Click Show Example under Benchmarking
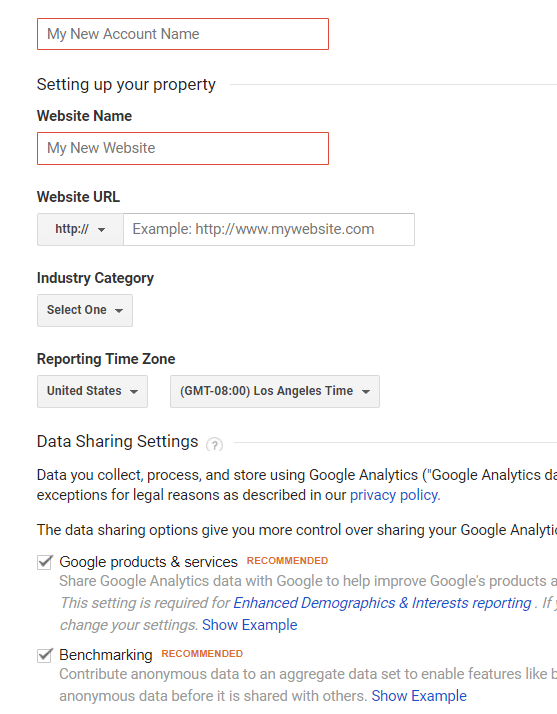 pos(419,696)
